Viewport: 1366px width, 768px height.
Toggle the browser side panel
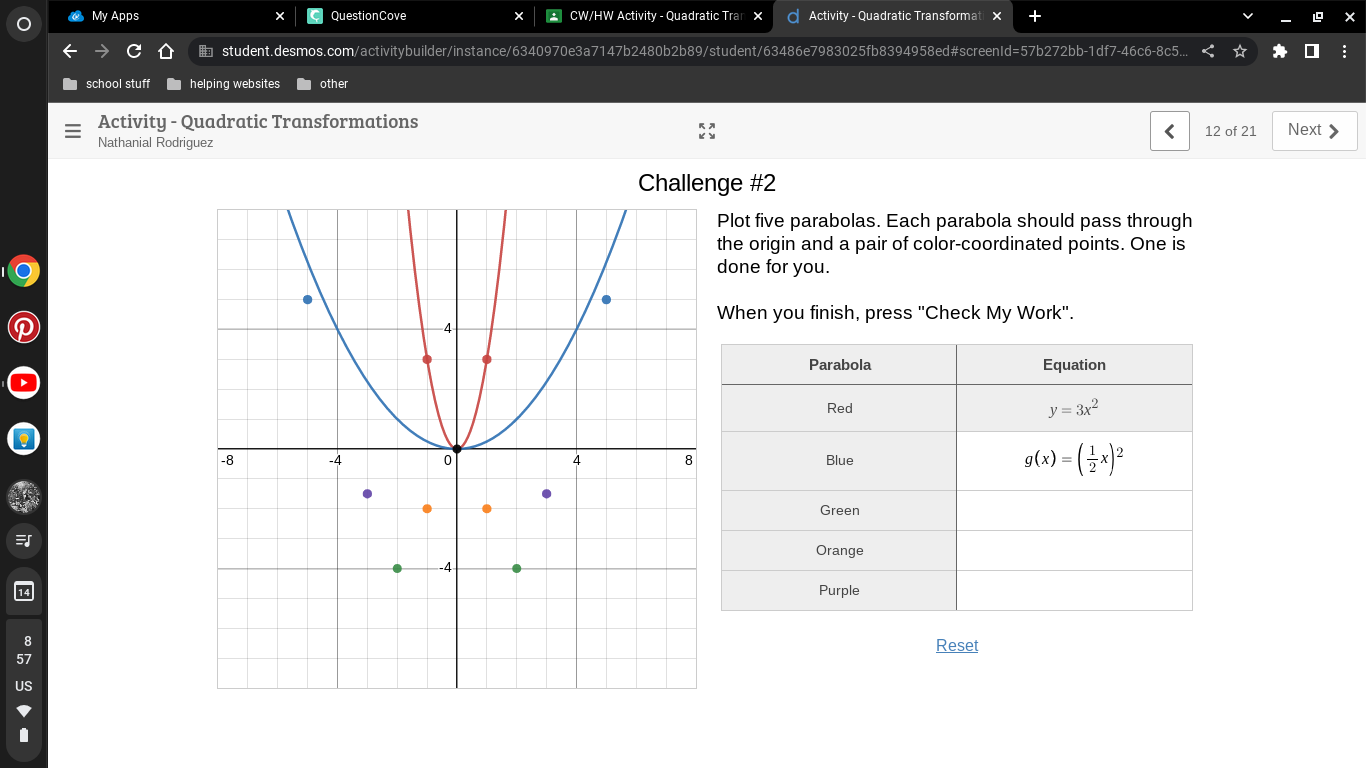[1312, 51]
